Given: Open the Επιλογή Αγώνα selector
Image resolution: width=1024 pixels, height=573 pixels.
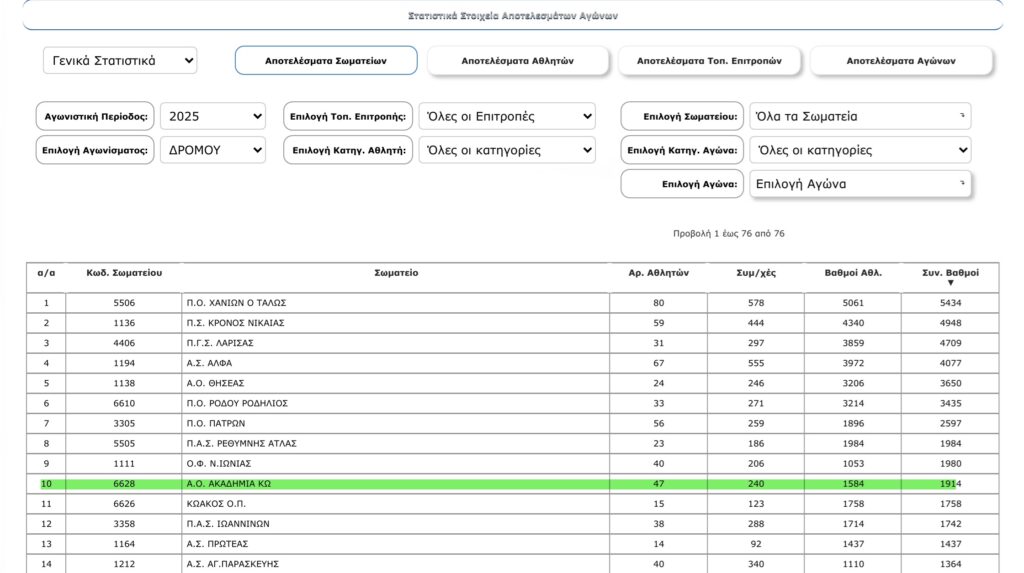Looking at the screenshot, I should click(859, 184).
